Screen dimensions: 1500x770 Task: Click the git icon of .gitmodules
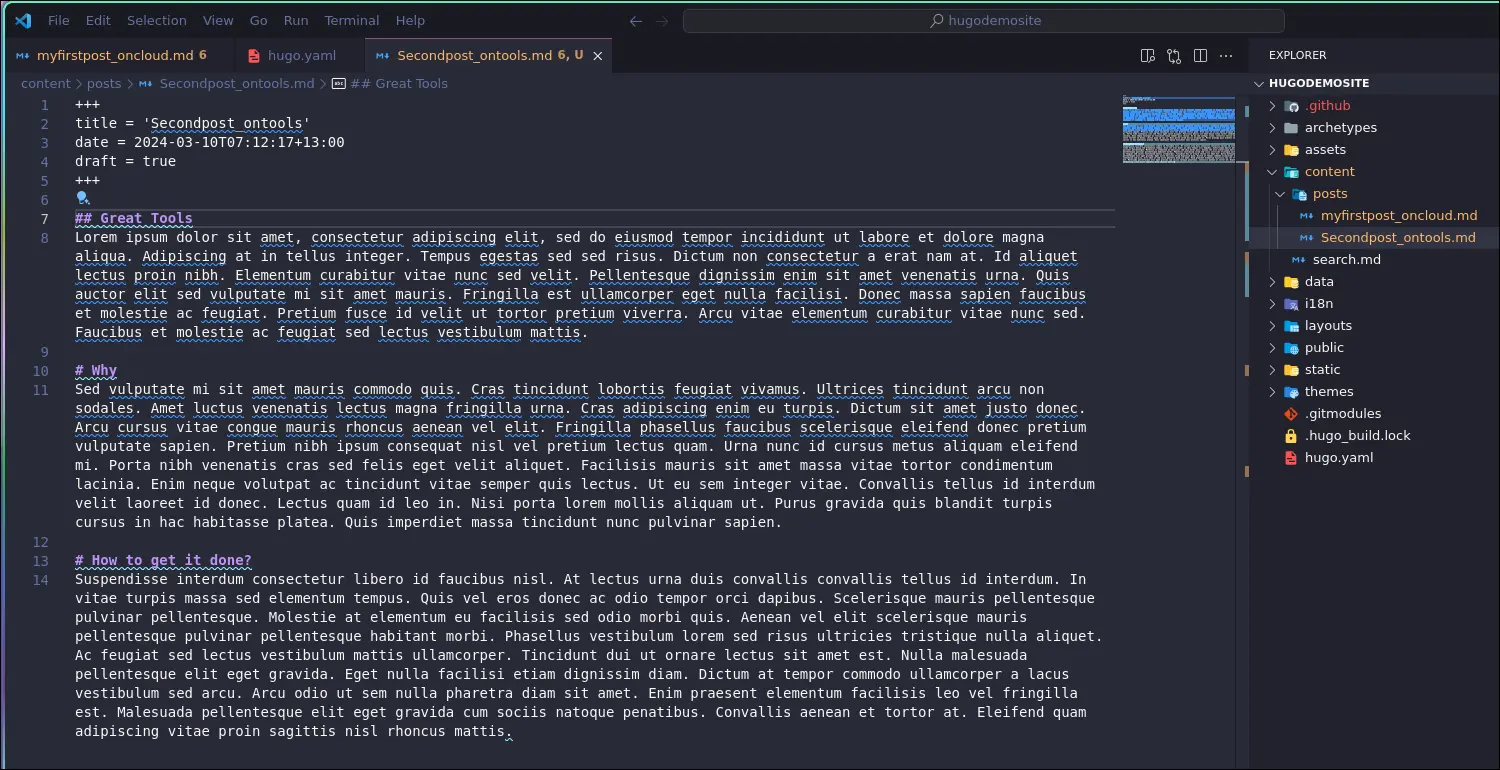[x=1291, y=414]
